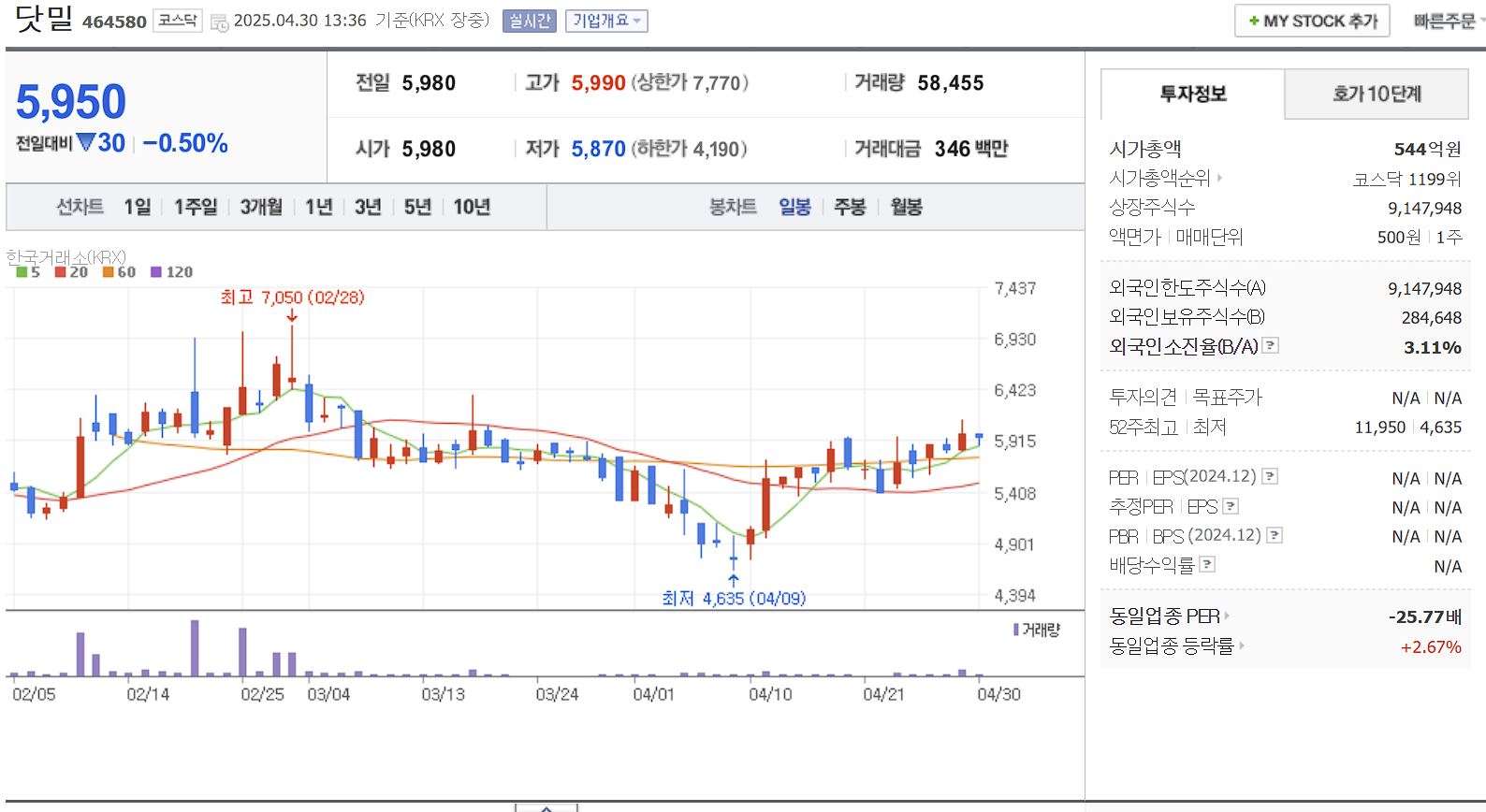Click the 전일 value 5,980

tap(429, 83)
